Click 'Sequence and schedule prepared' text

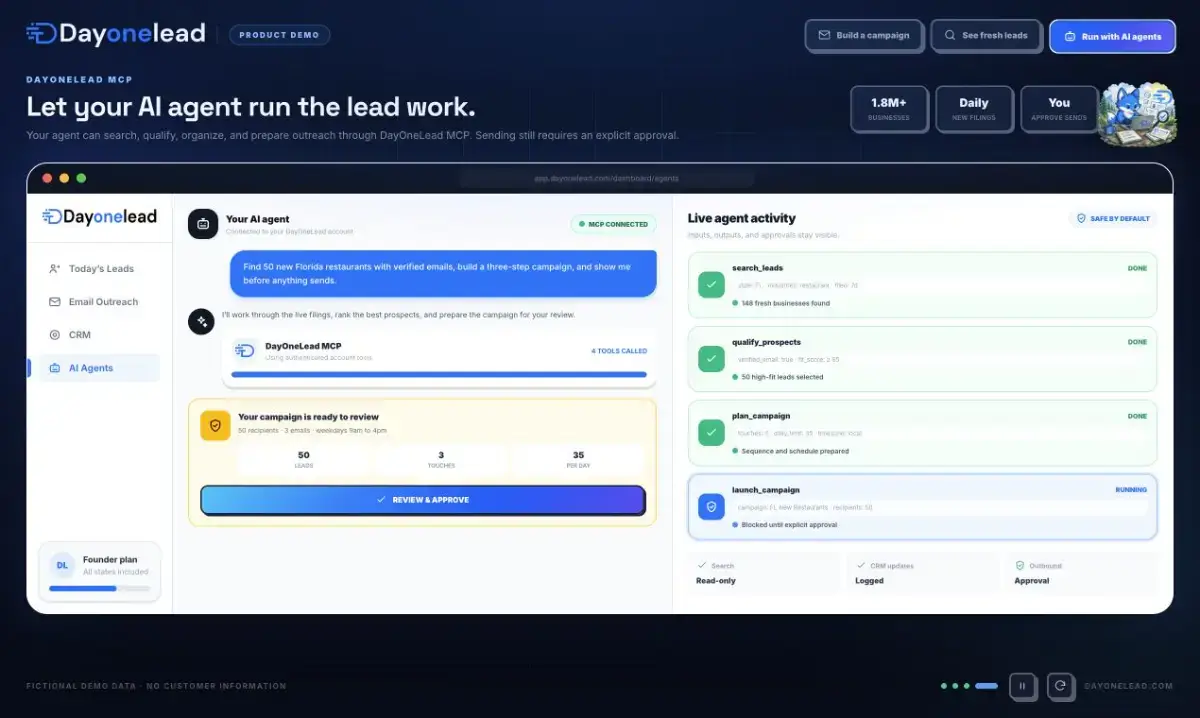(x=795, y=451)
